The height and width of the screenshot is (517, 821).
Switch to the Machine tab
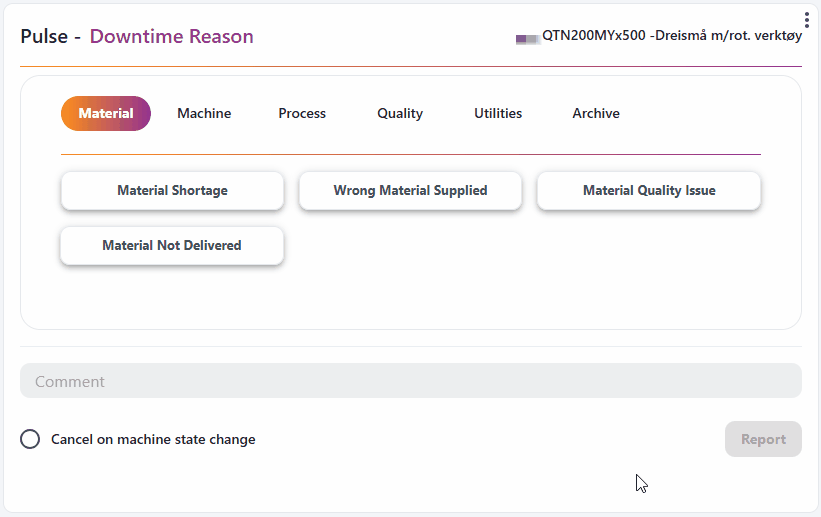click(x=204, y=114)
